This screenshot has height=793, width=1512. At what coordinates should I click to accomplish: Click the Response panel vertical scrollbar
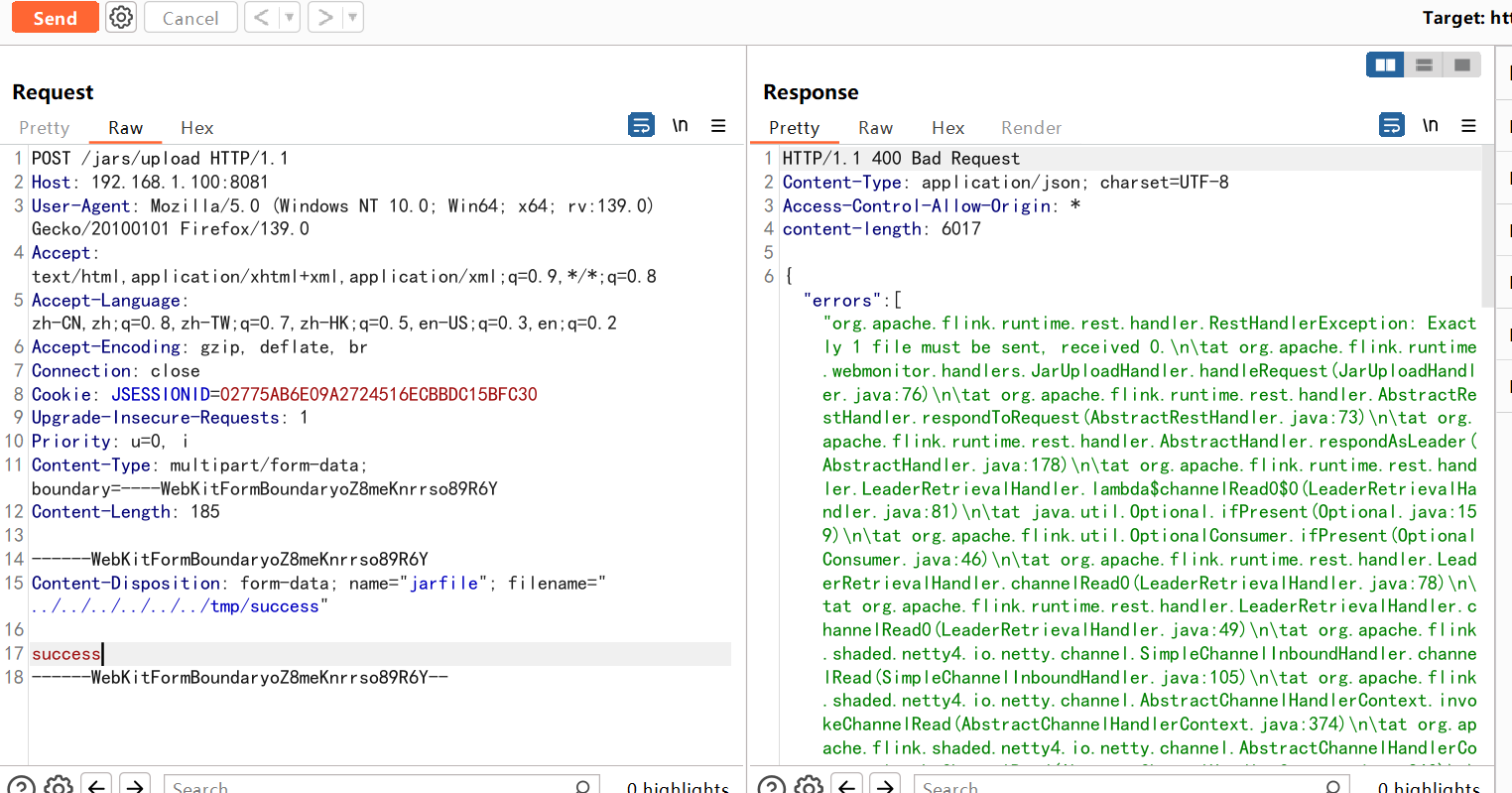(1487, 226)
